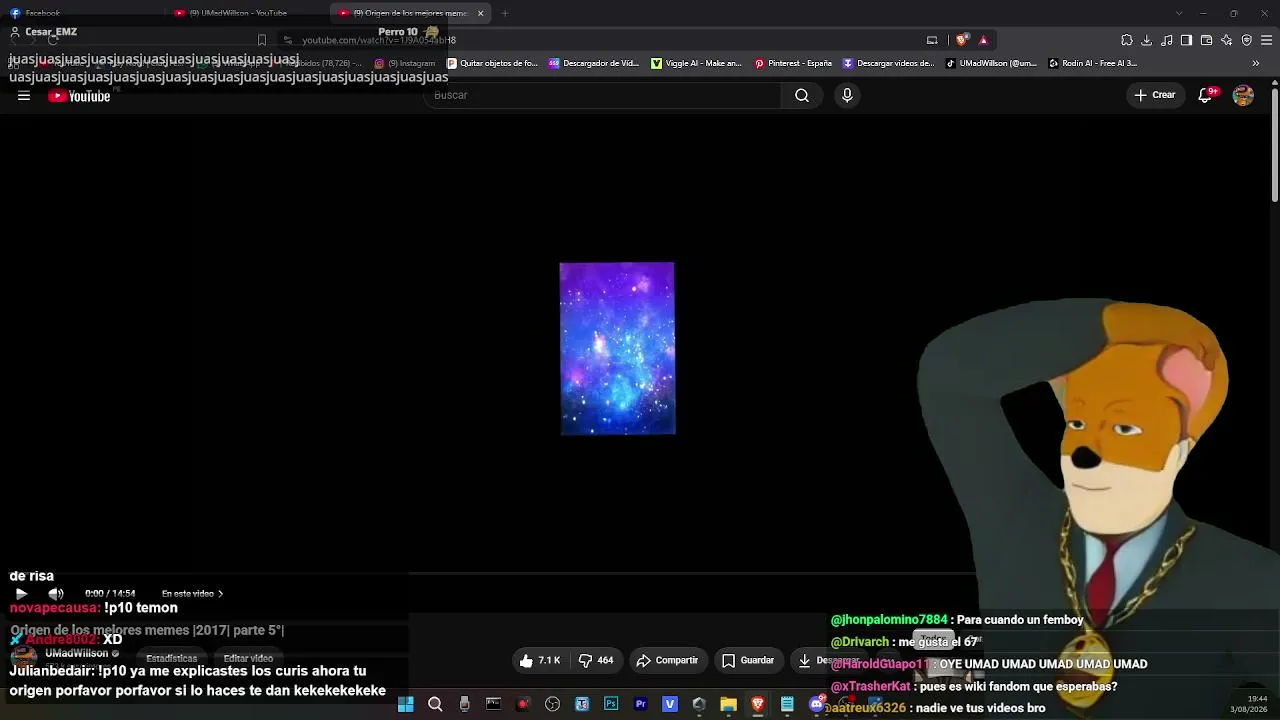Open the browser downloads icon
Screen dimensions: 1280x720
[1147, 40]
